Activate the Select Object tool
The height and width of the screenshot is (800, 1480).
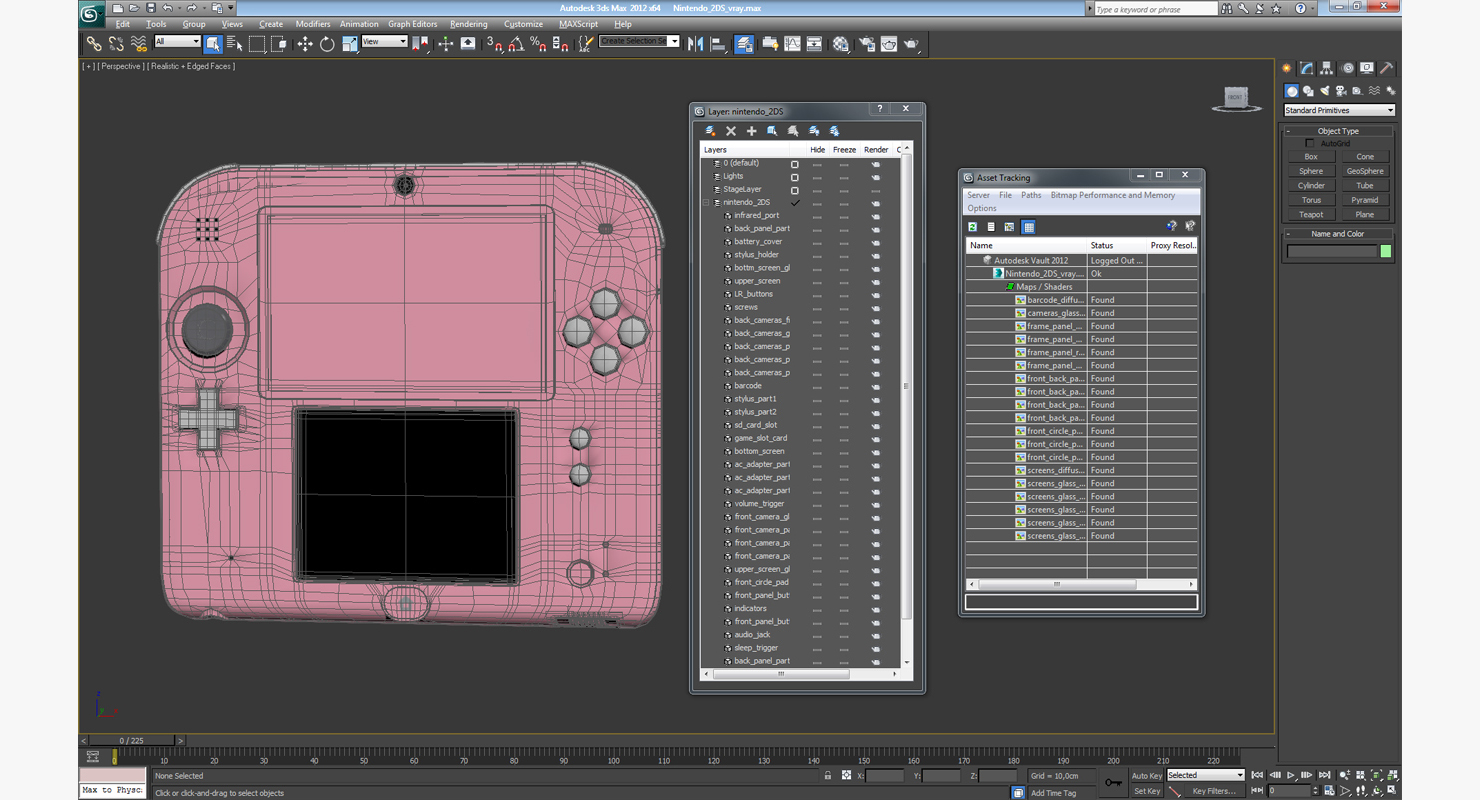213,44
